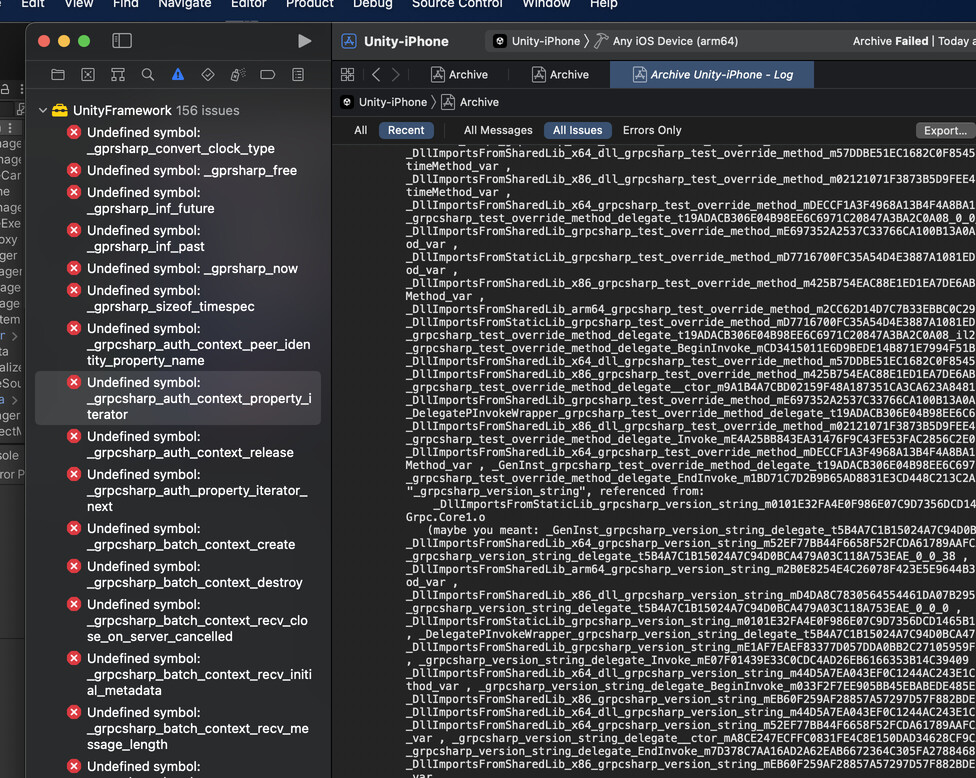
Task: Select the Issue navigator warning icon
Action: [x=178, y=75]
